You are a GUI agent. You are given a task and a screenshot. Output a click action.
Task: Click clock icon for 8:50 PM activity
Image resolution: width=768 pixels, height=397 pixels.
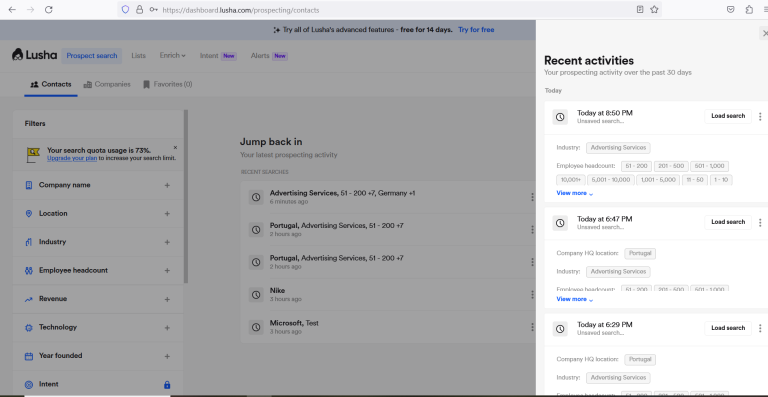(560, 117)
